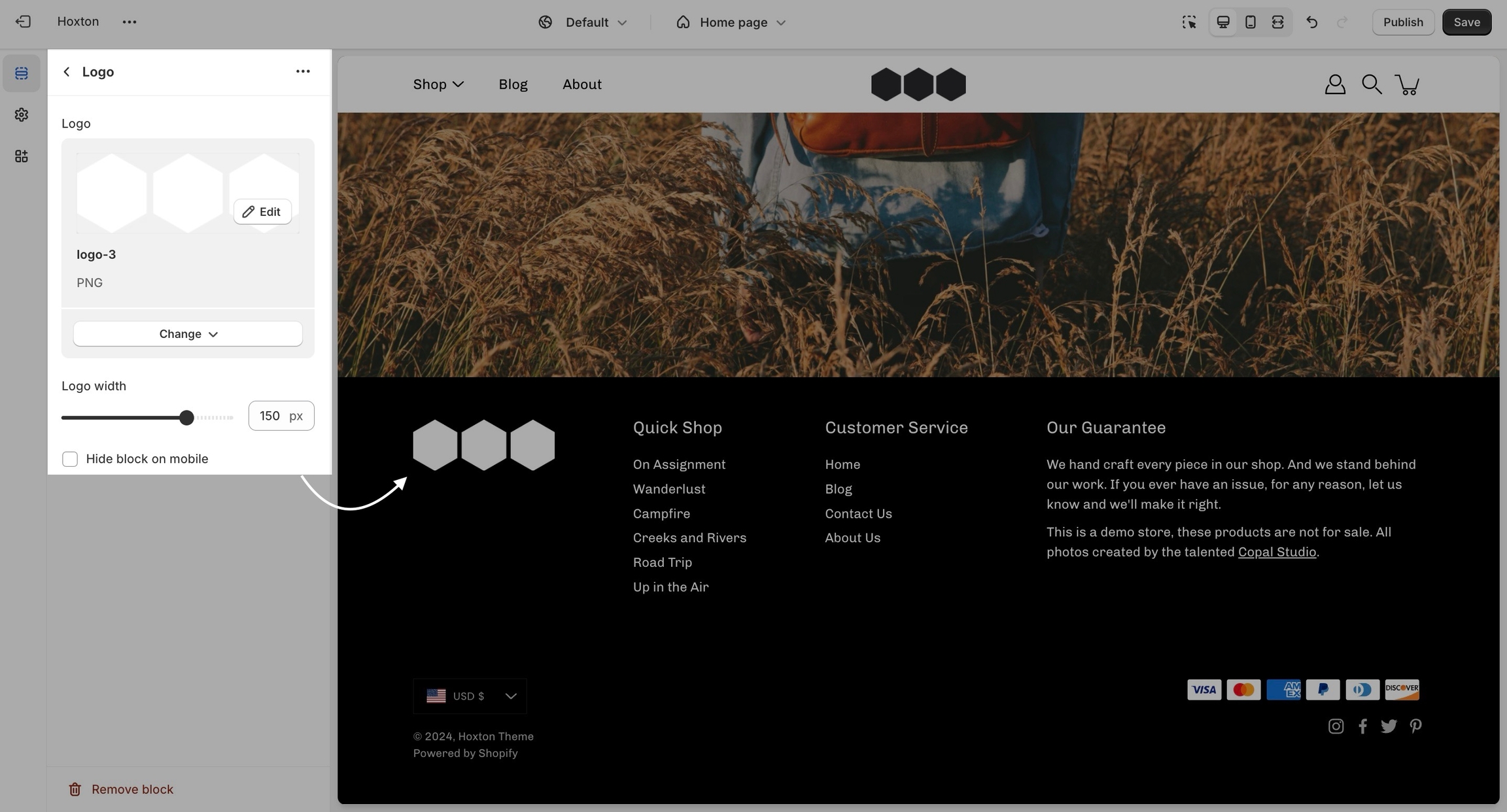Click the Save button
This screenshot has height=812, width=1507.
(1466, 22)
